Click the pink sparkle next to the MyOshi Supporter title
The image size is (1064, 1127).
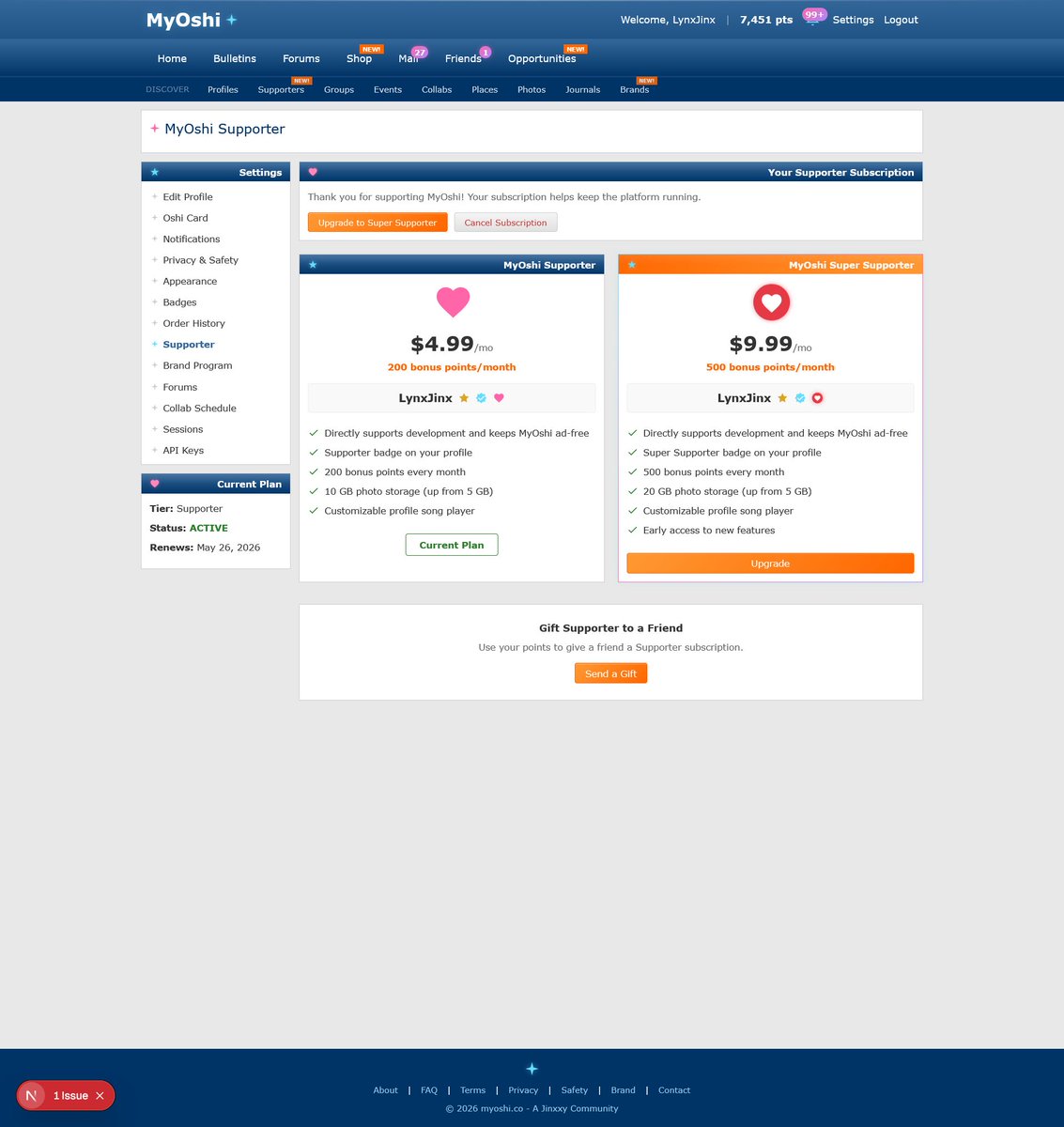155,129
